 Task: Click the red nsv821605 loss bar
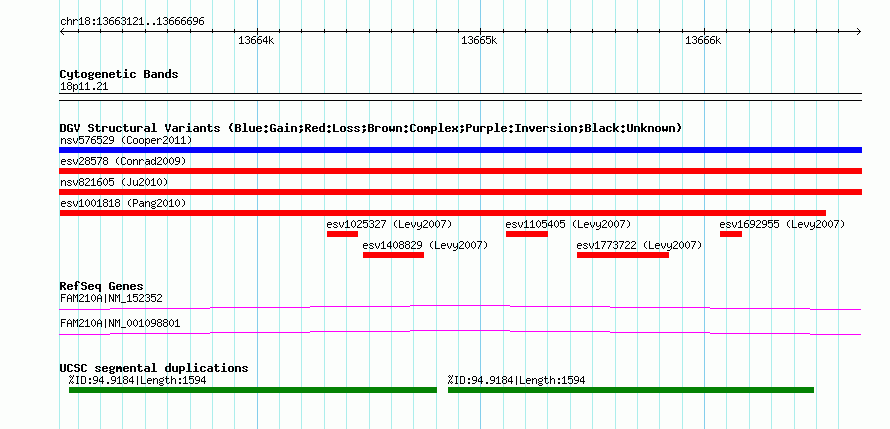[x=460, y=192]
